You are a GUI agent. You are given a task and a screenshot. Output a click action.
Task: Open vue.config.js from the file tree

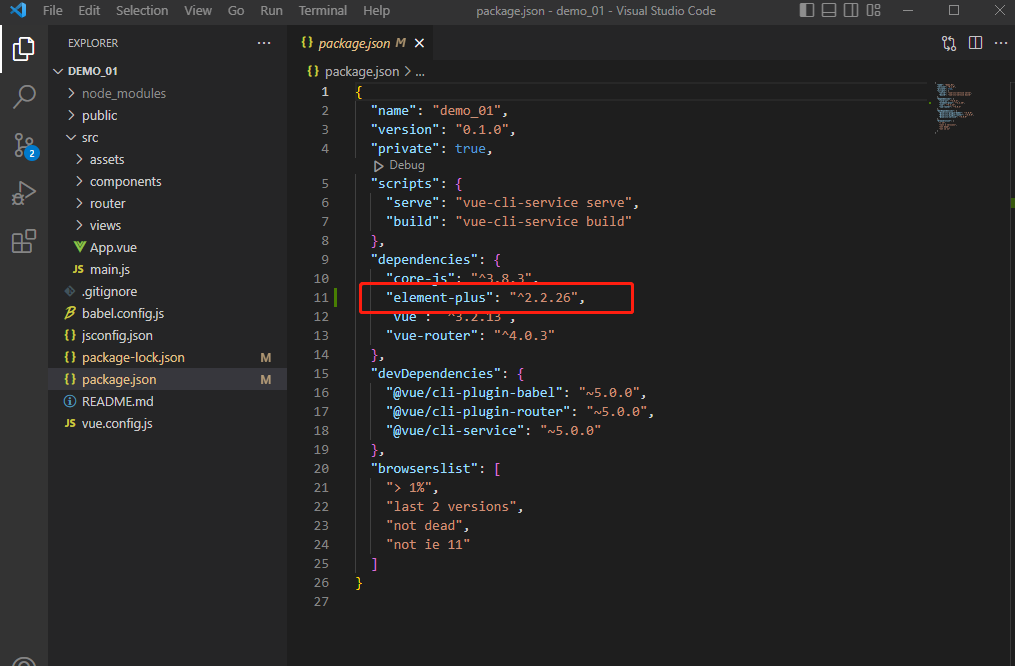click(117, 423)
